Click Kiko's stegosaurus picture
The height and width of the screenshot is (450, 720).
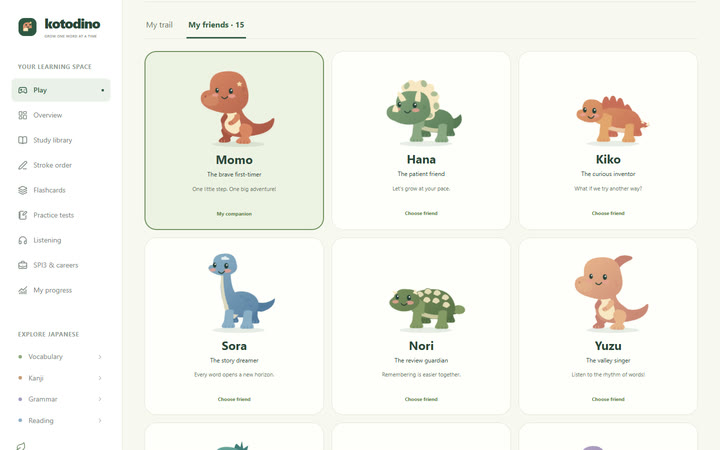[613, 119]
